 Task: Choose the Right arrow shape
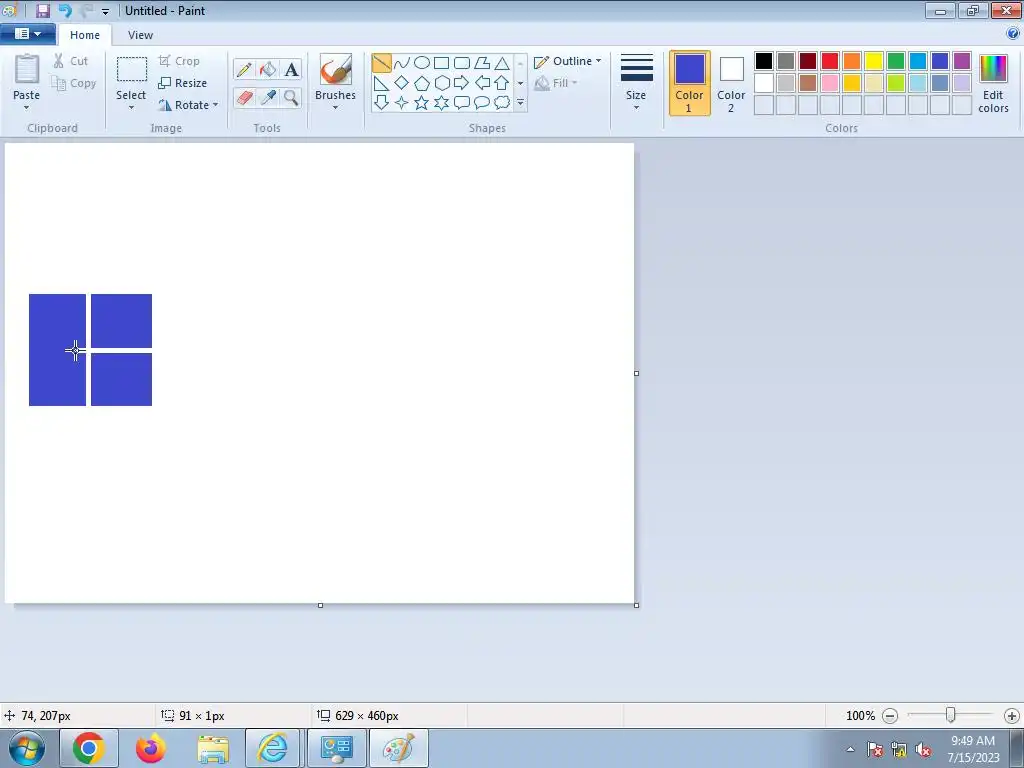click(462, 83)
